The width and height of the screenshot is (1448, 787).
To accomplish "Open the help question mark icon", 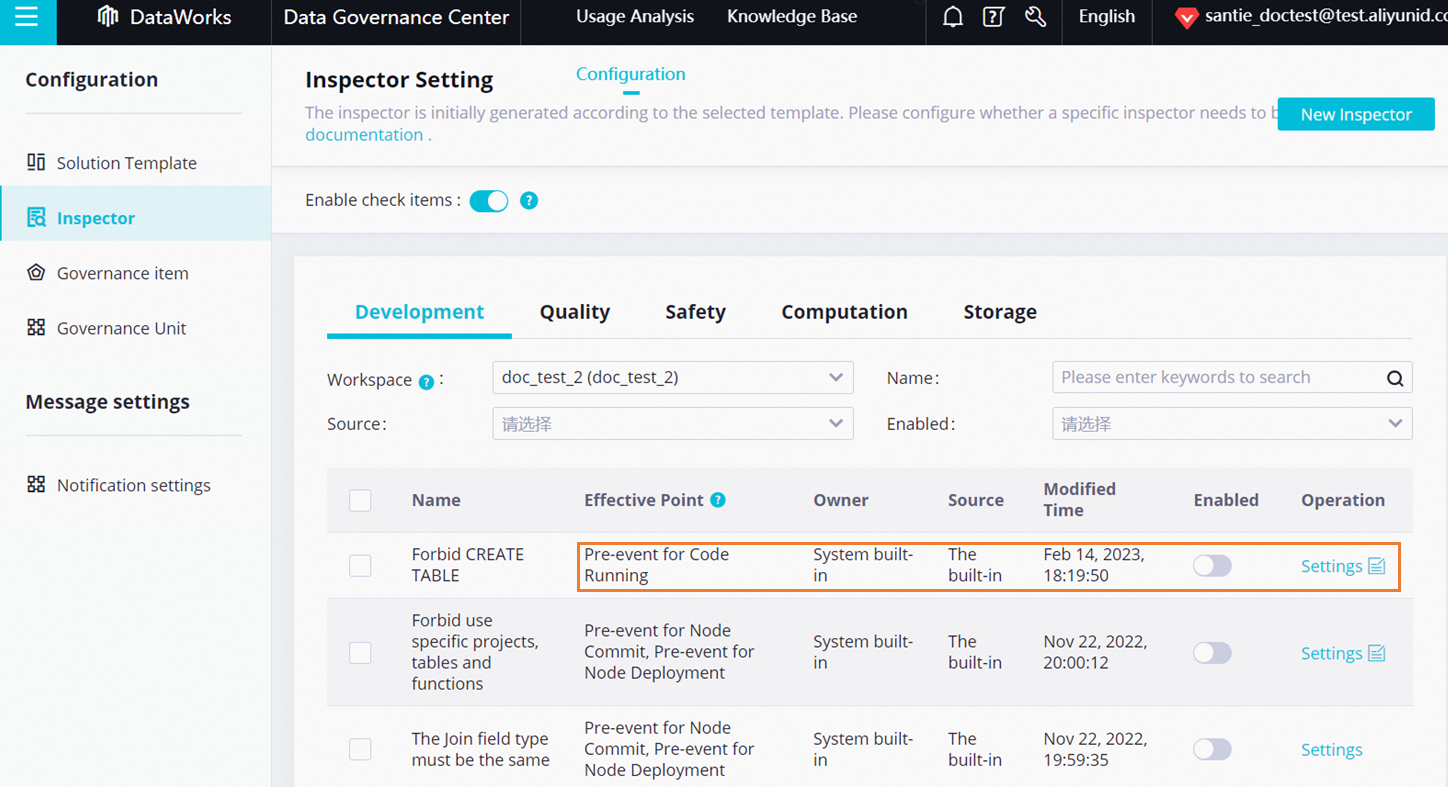I will pos(993,17).
